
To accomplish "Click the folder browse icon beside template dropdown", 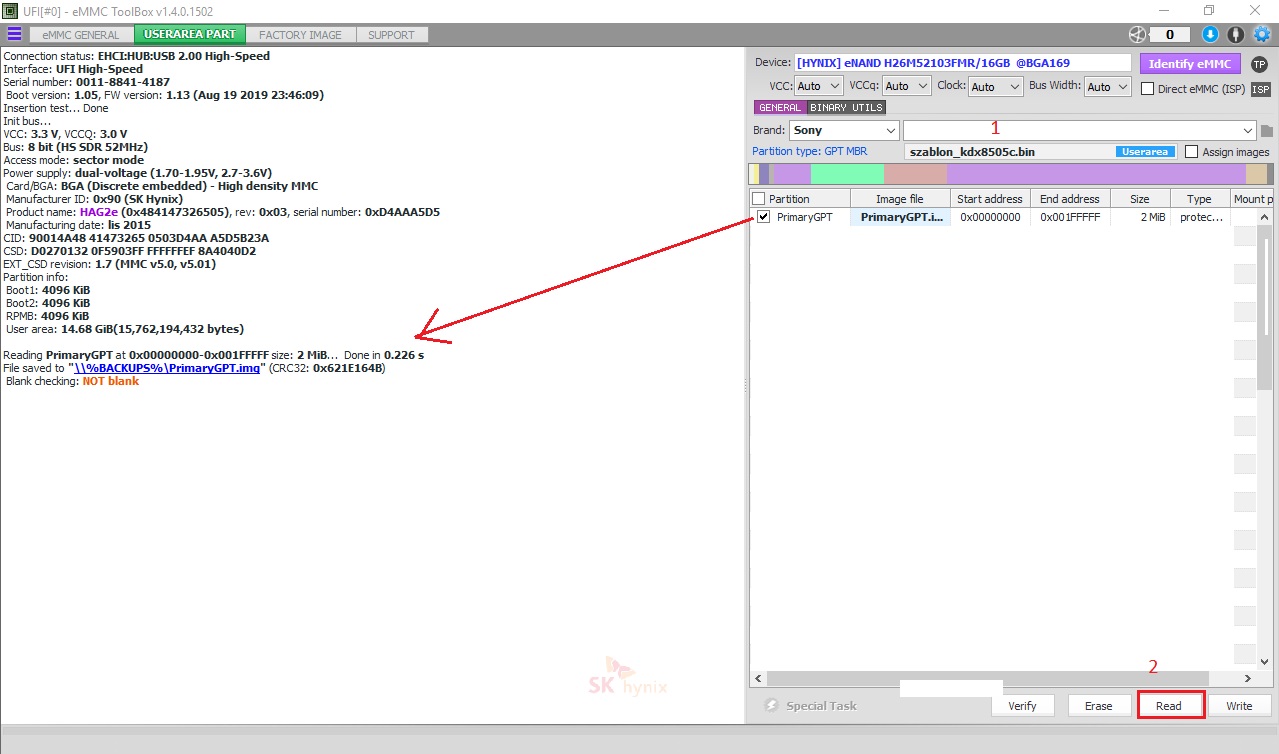I will tap(1267, 131).
